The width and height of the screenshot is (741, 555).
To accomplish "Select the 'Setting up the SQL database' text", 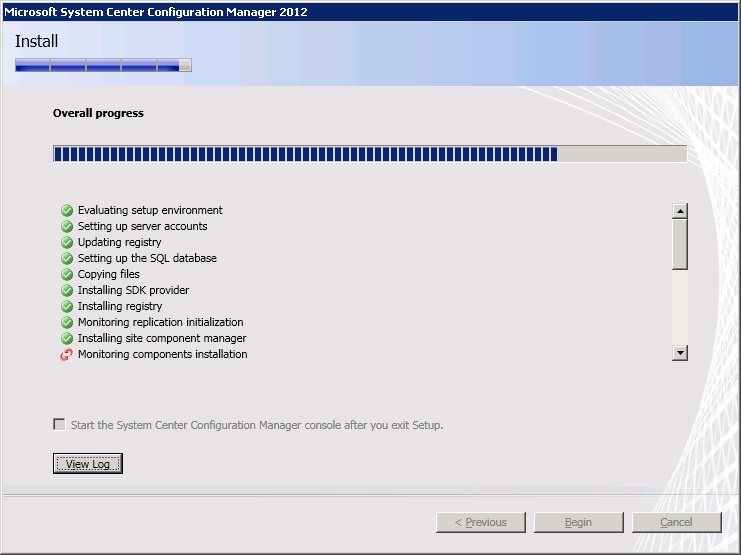I will (147, 258).
